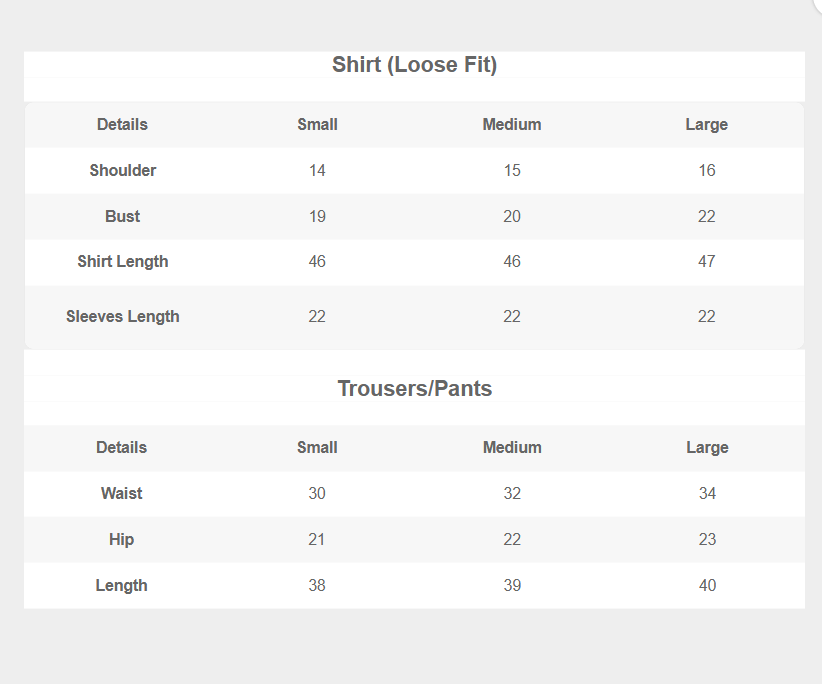Select the Shirt Length row label

[123, 262]
